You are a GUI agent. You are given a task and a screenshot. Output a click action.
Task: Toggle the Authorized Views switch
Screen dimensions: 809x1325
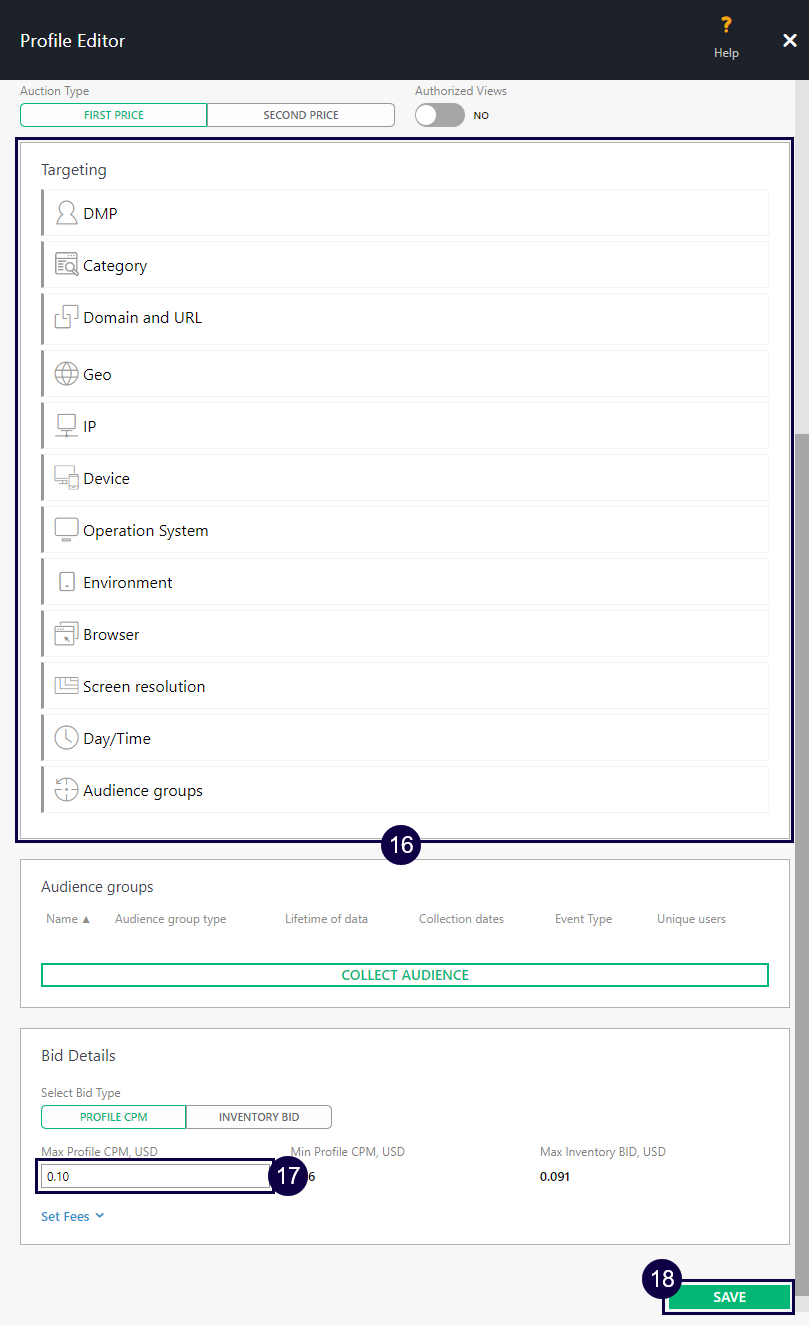(x=440, y=115)
